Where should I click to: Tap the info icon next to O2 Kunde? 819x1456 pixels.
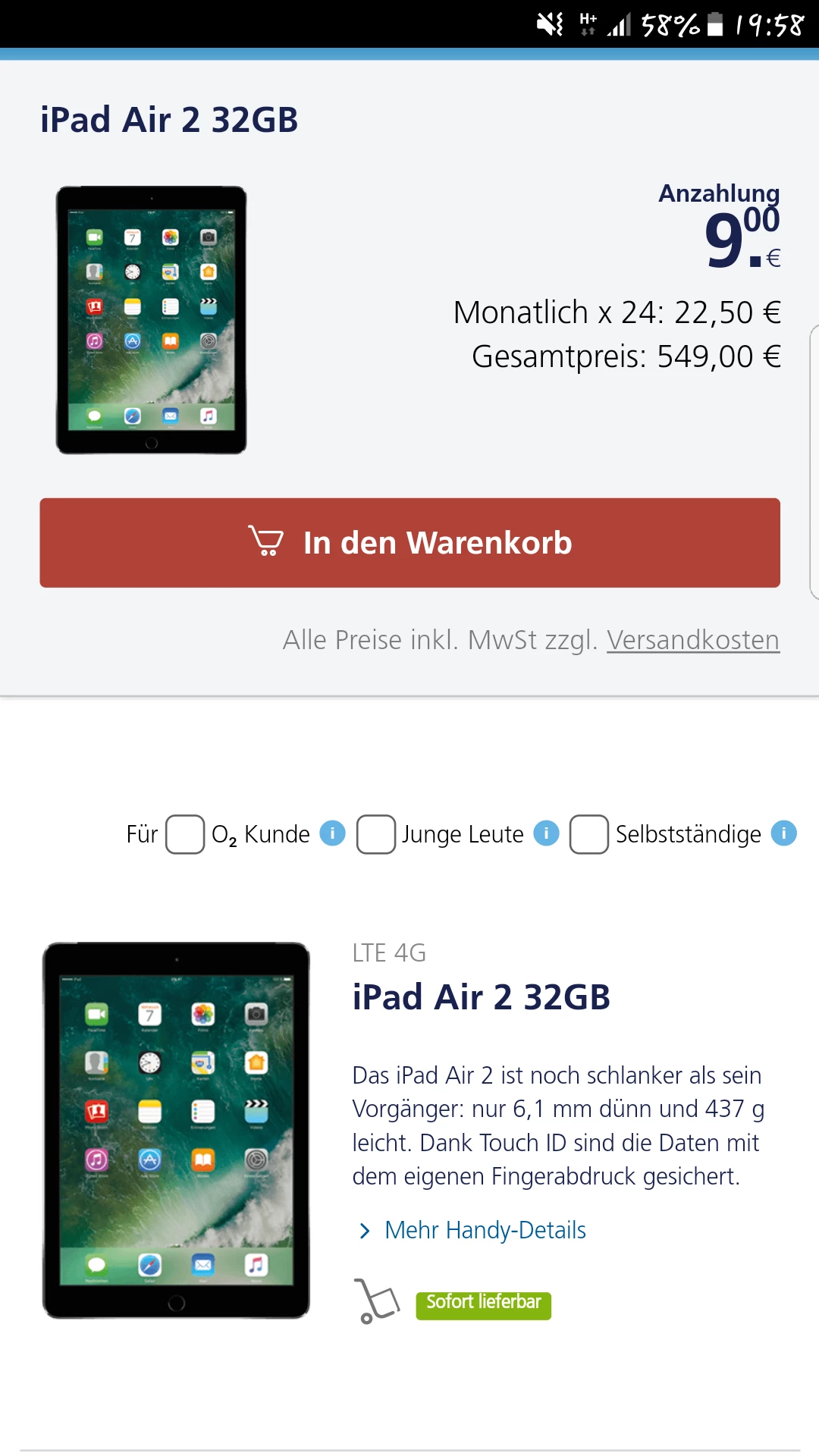tap(332, 833)
